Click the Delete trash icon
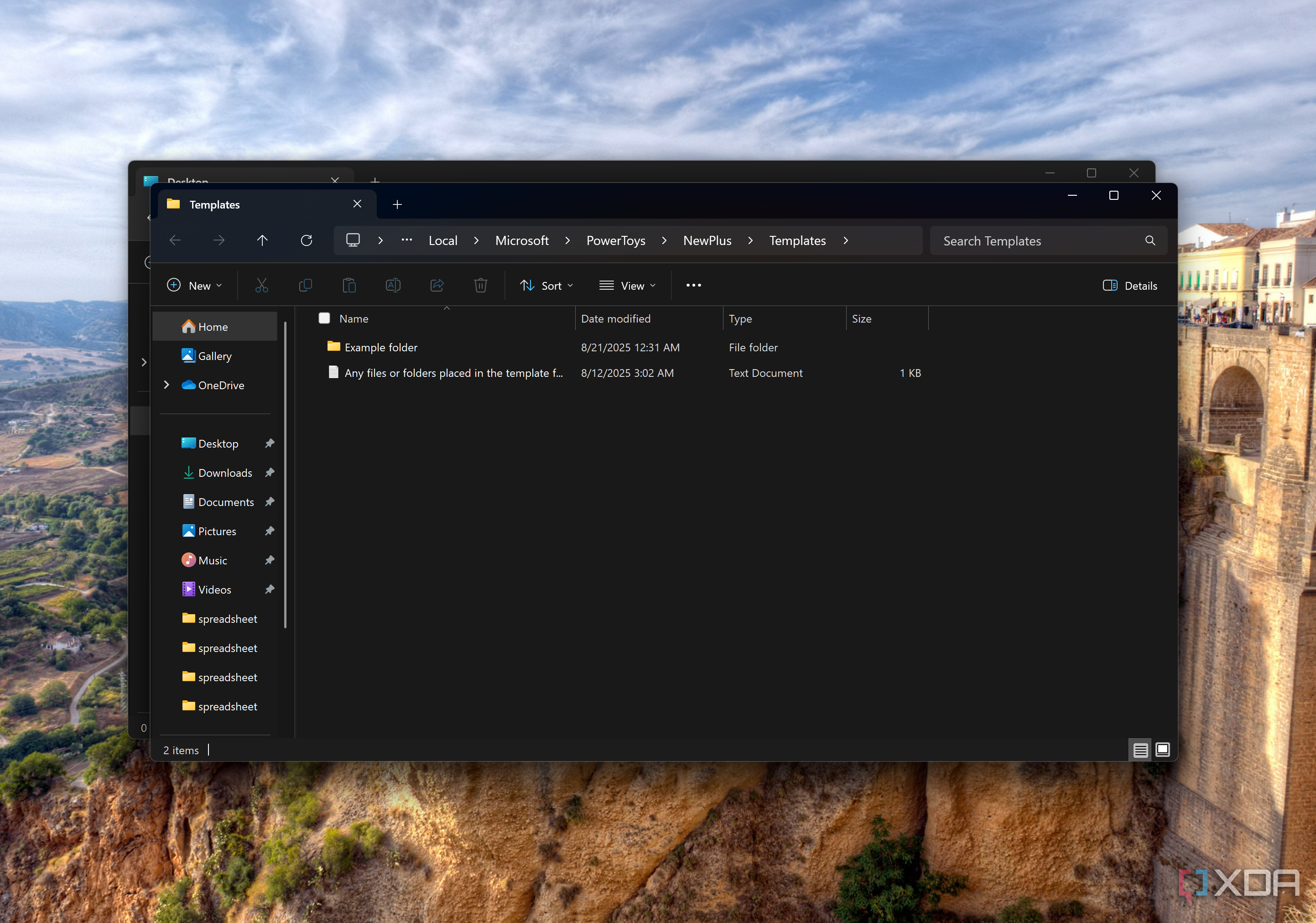Image resolution: width=1316 pixels, height=923 pixels. [480, 286]
